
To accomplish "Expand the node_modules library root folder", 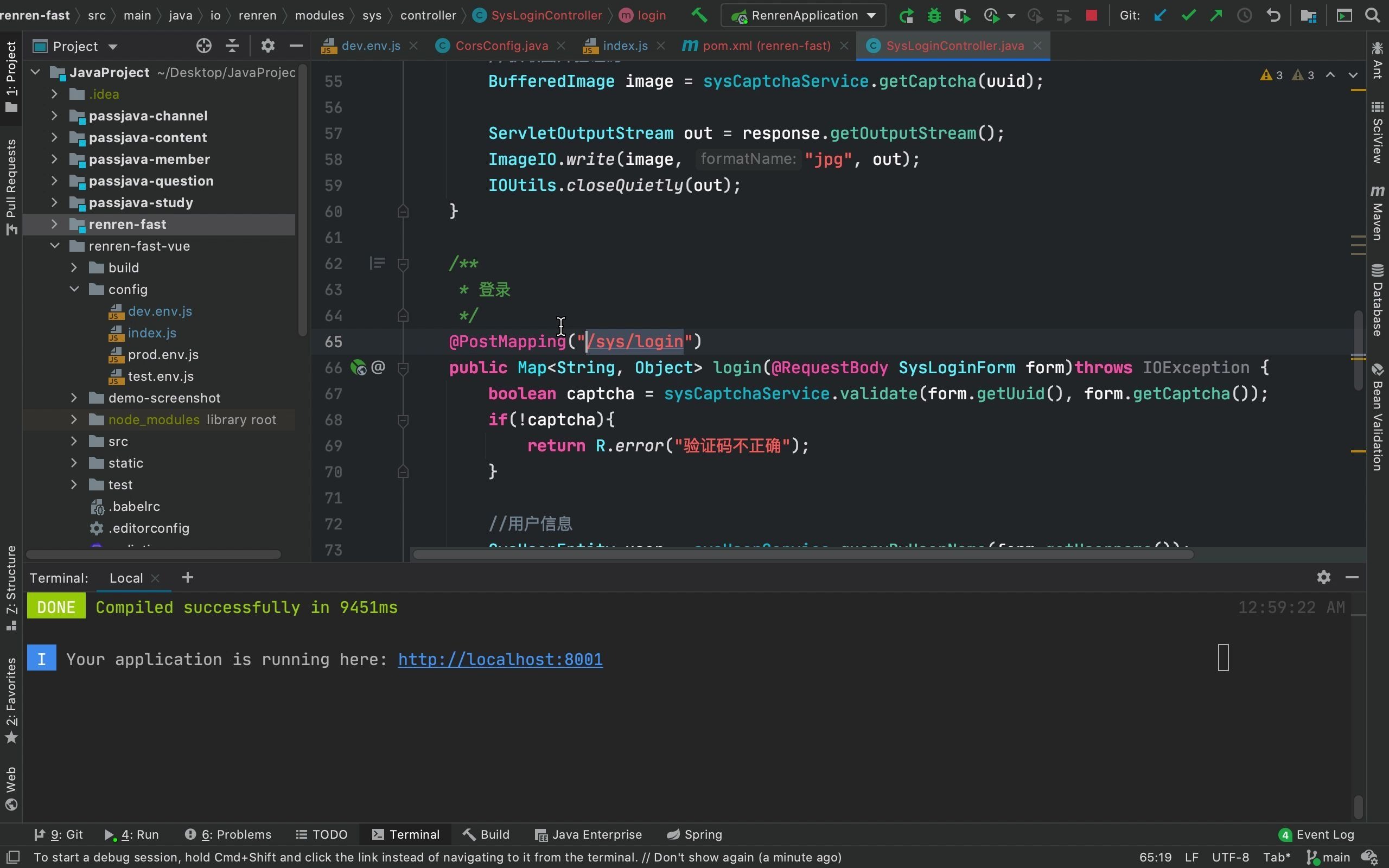I will 74,420.
